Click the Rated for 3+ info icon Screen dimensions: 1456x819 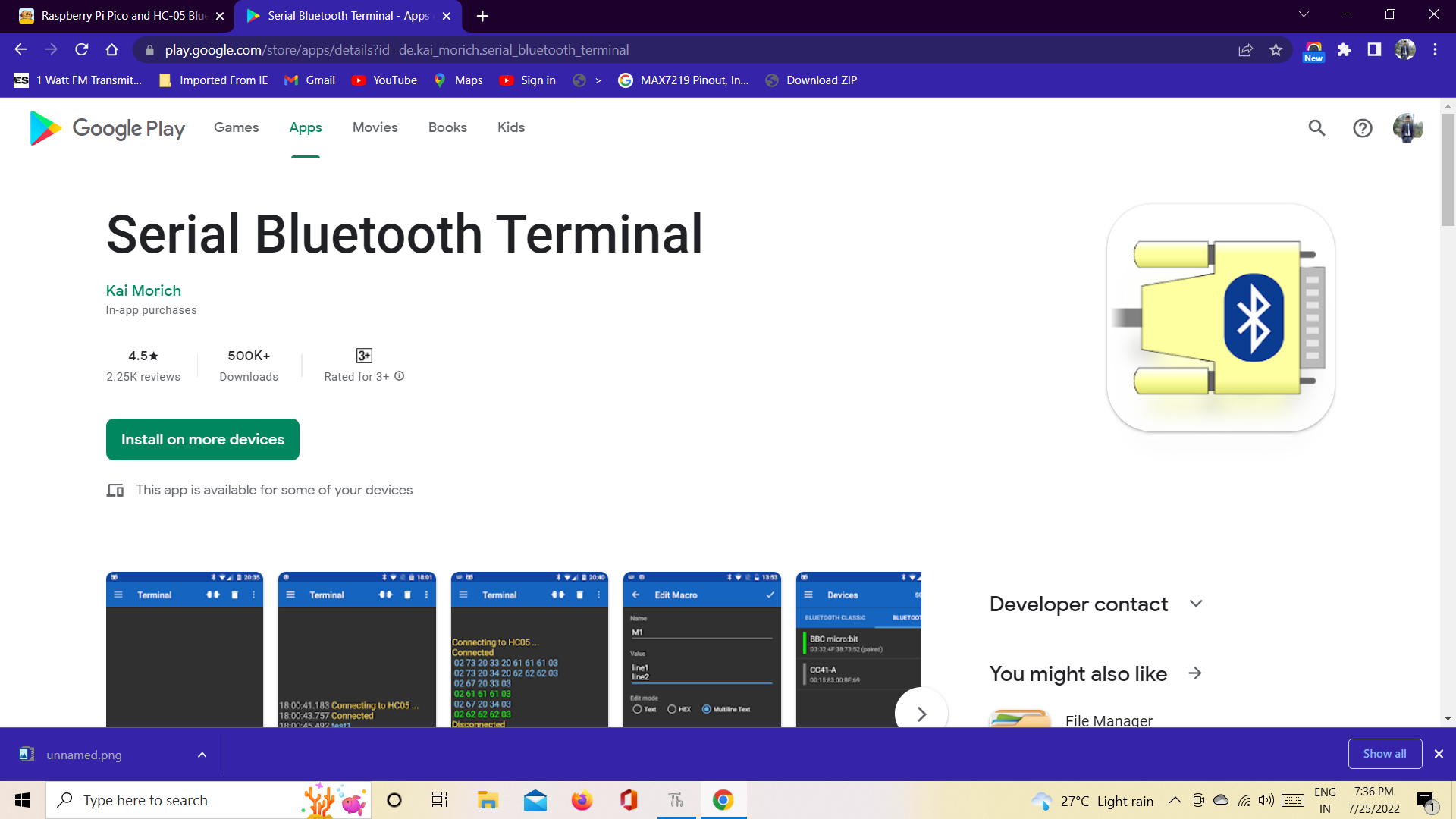coord(400,376)
